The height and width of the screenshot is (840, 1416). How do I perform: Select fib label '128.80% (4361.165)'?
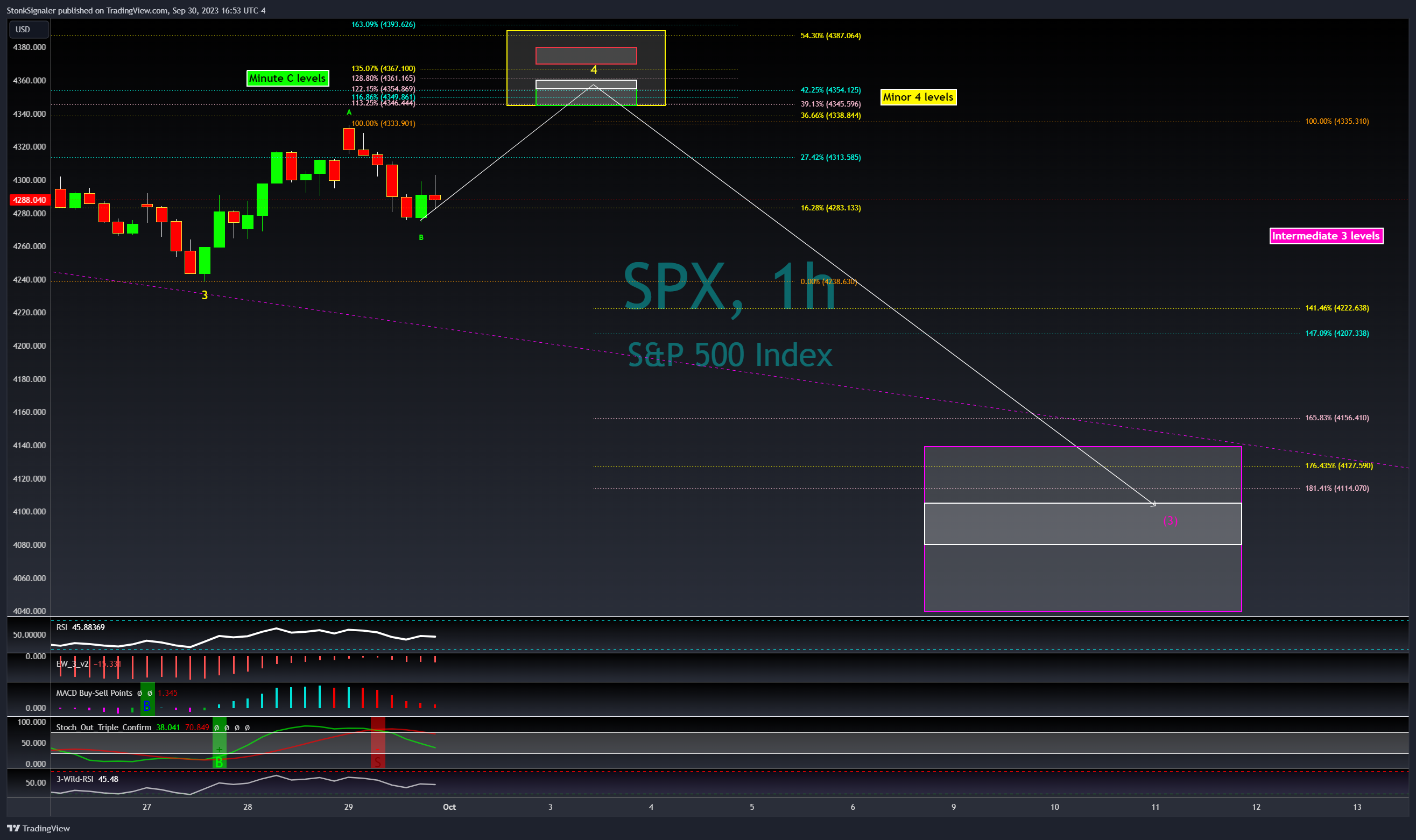tap(383, 79)
